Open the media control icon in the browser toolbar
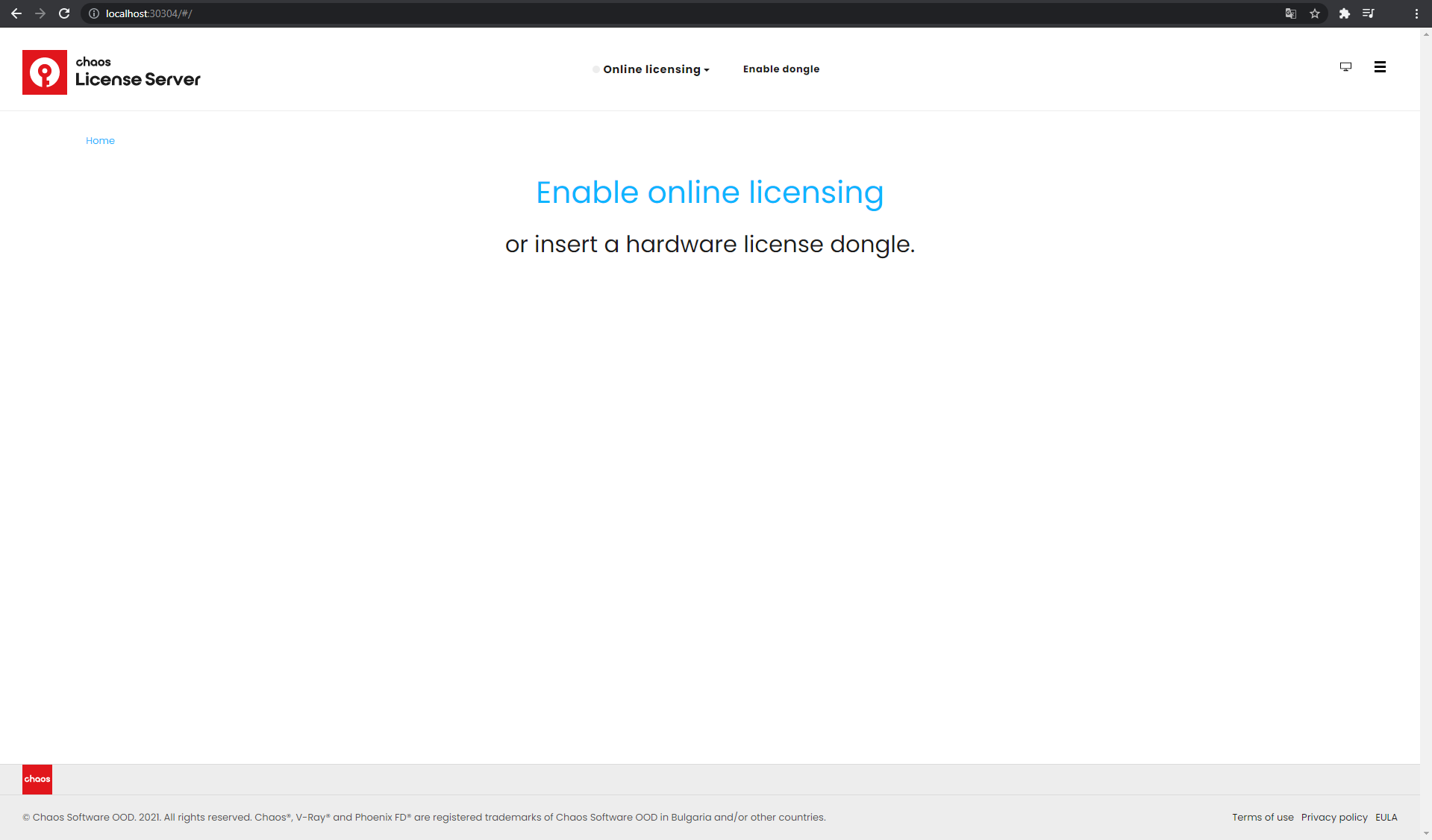The image size is (1432, 840). (x=1368, y=13)
